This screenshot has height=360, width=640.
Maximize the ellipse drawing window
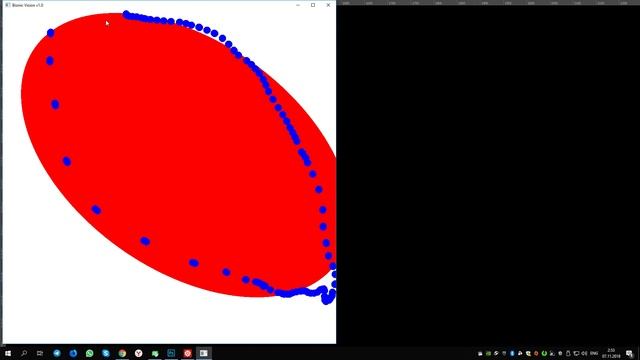pyautogui.click(x=313, y=5)
